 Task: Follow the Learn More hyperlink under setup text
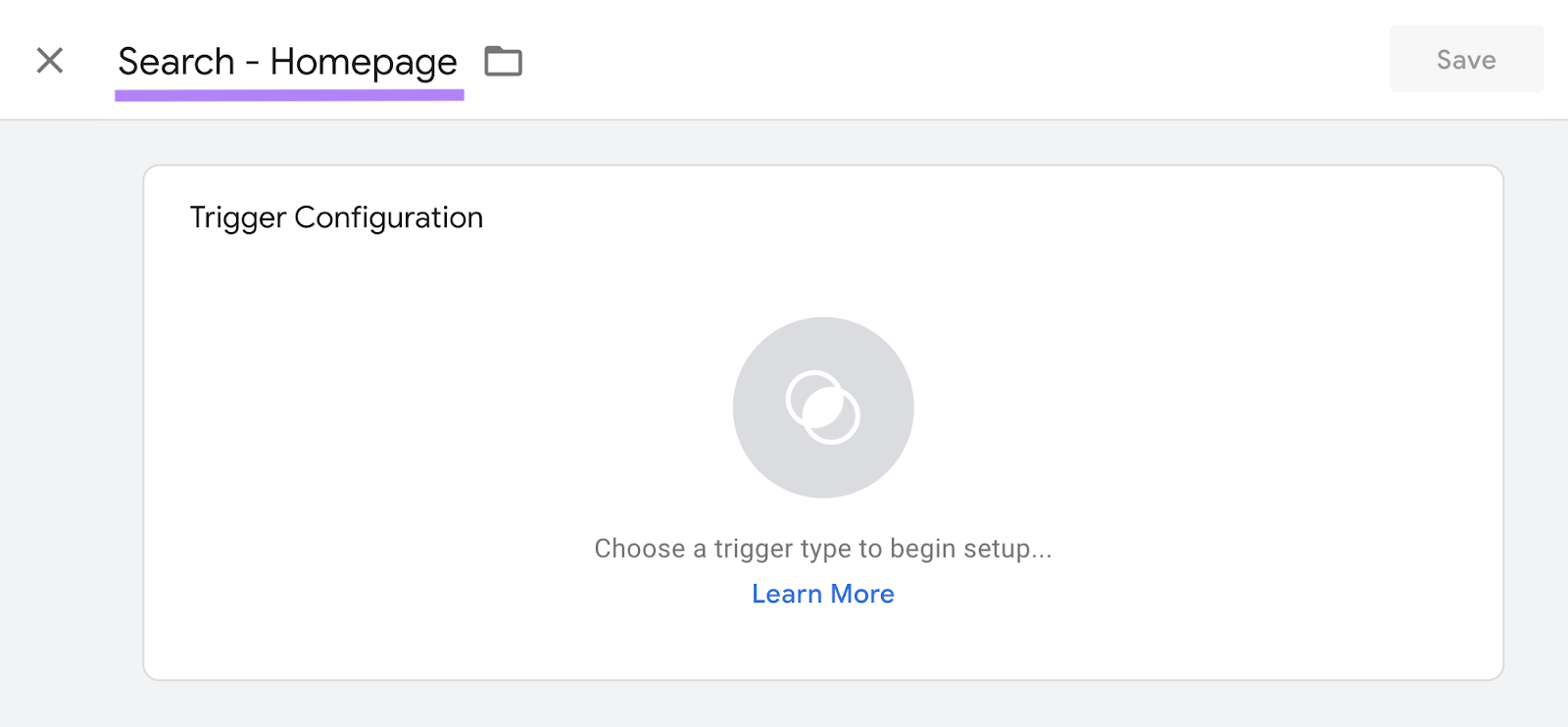pyautogui.click(x=823, y=594)
